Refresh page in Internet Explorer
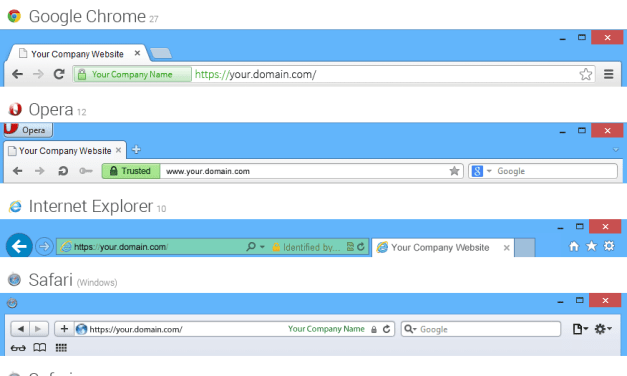This screenshot has height=376, width=627. pos(361,247)
